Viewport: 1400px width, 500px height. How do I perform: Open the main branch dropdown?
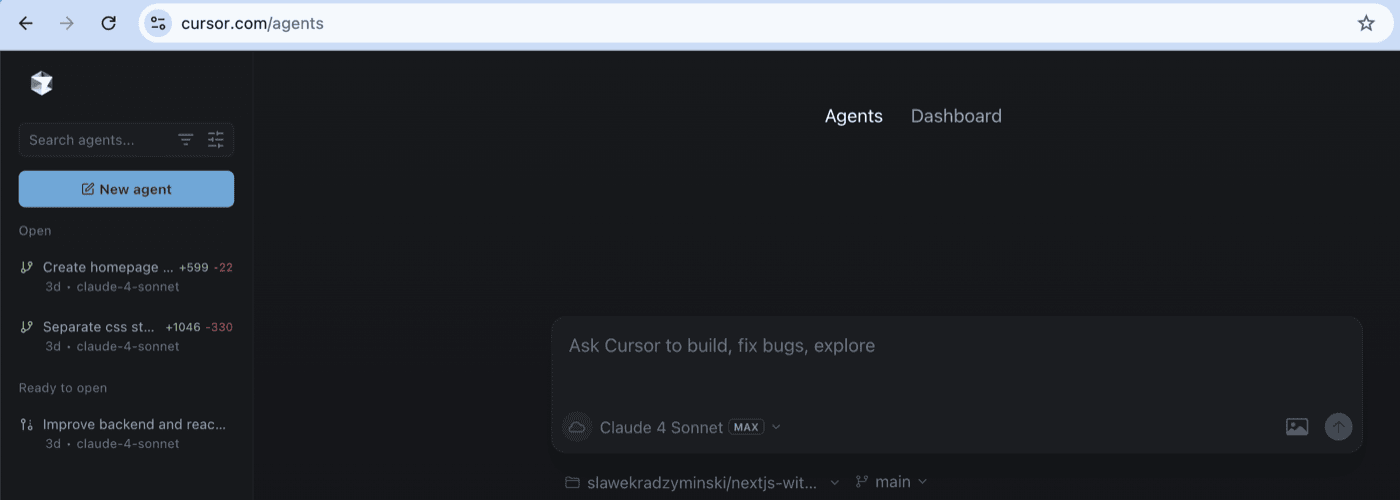[892, 482]
